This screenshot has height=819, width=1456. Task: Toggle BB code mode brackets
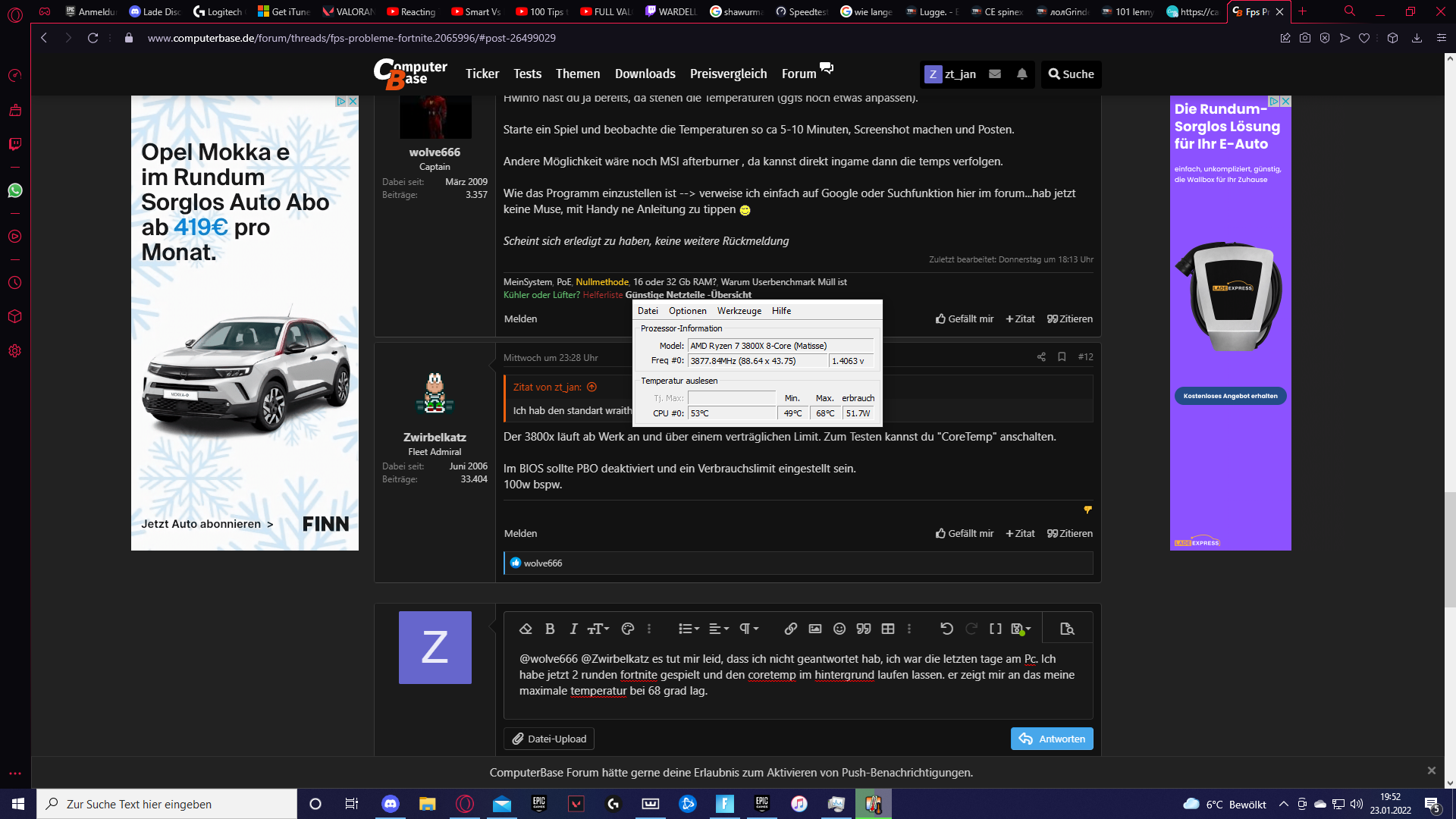(996, 629)
